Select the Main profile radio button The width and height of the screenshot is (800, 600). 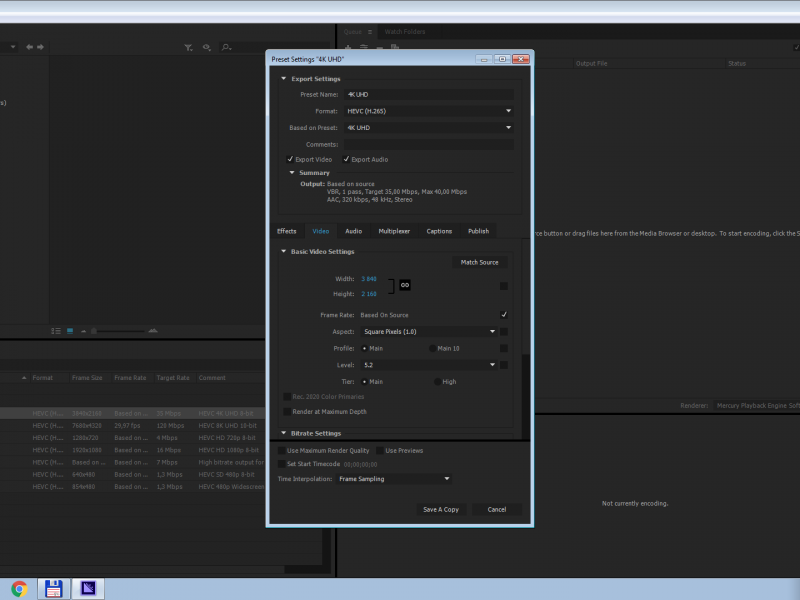pyautogui.click(x=364, y=348)
